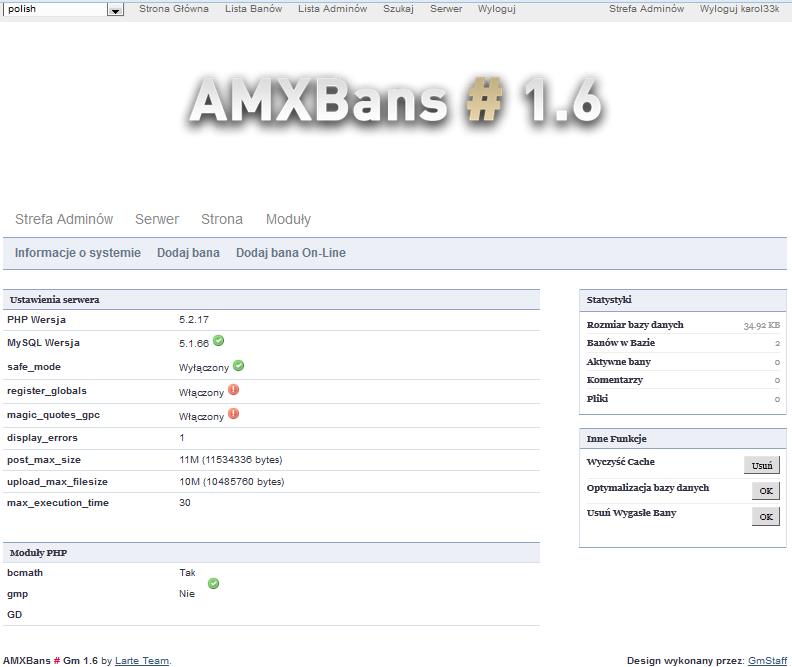Click upload_max_filesize value 10M (10485760 bytes)
The width and height of the screenshot is (792, 667).
[x=232, y=482]
